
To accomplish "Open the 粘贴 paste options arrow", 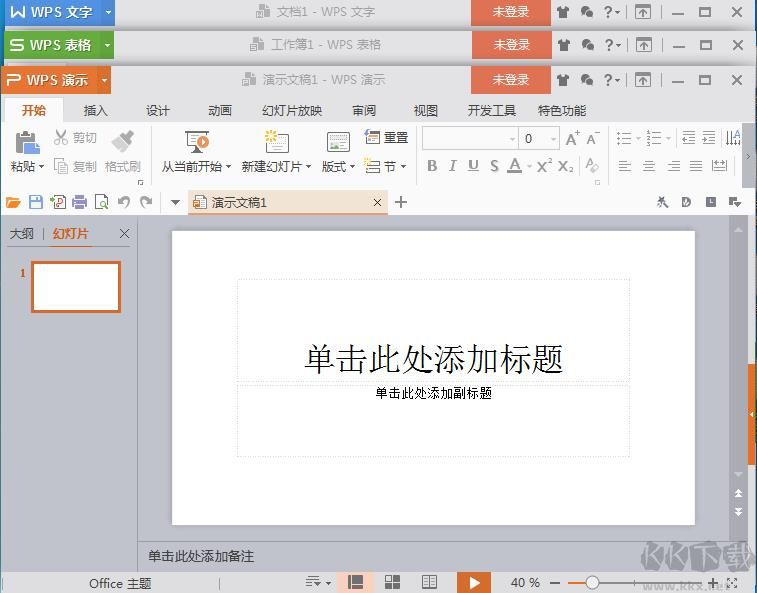I will coord(42,167).
